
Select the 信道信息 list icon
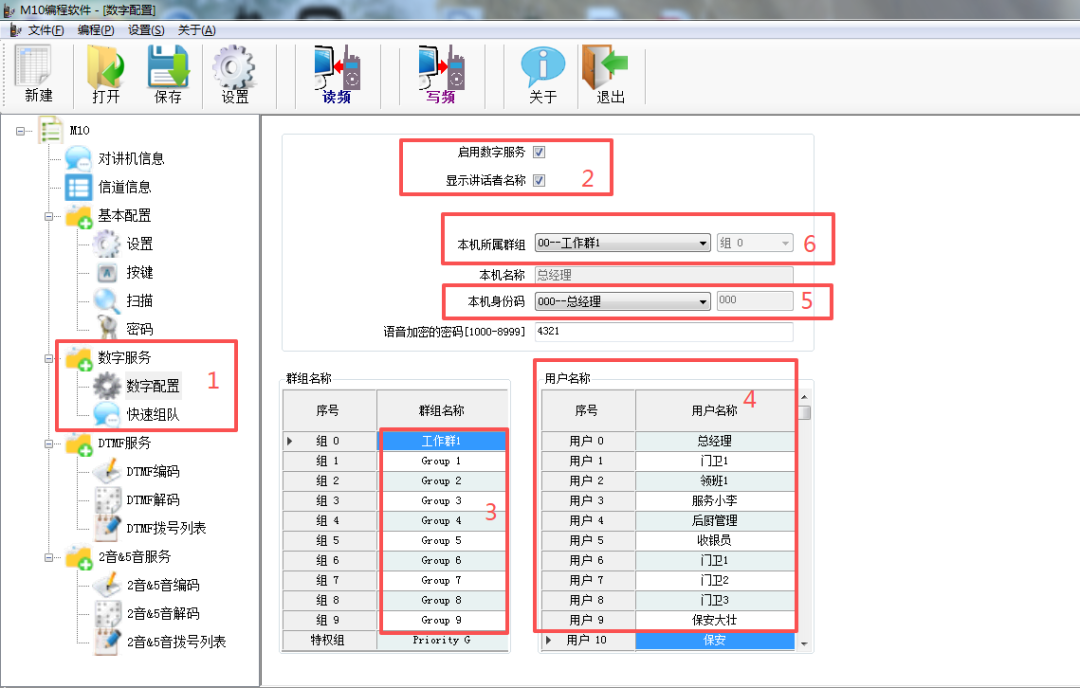(x=78, y=187)
